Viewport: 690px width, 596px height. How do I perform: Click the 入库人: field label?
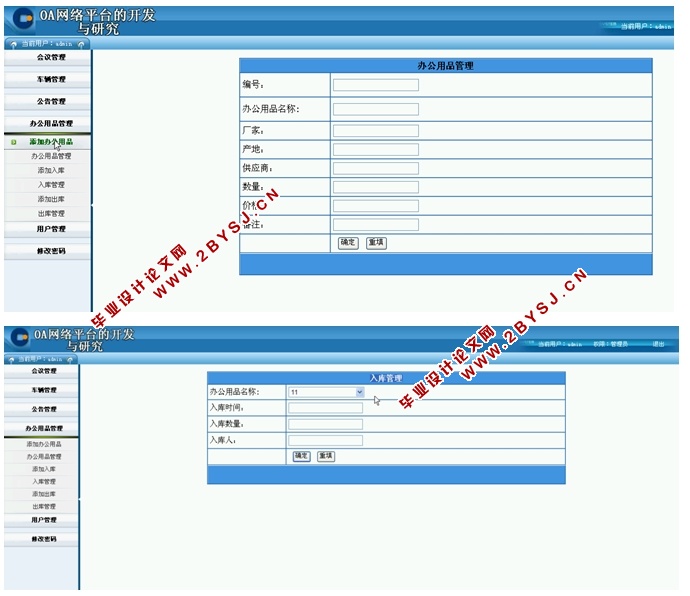[223, 440]
